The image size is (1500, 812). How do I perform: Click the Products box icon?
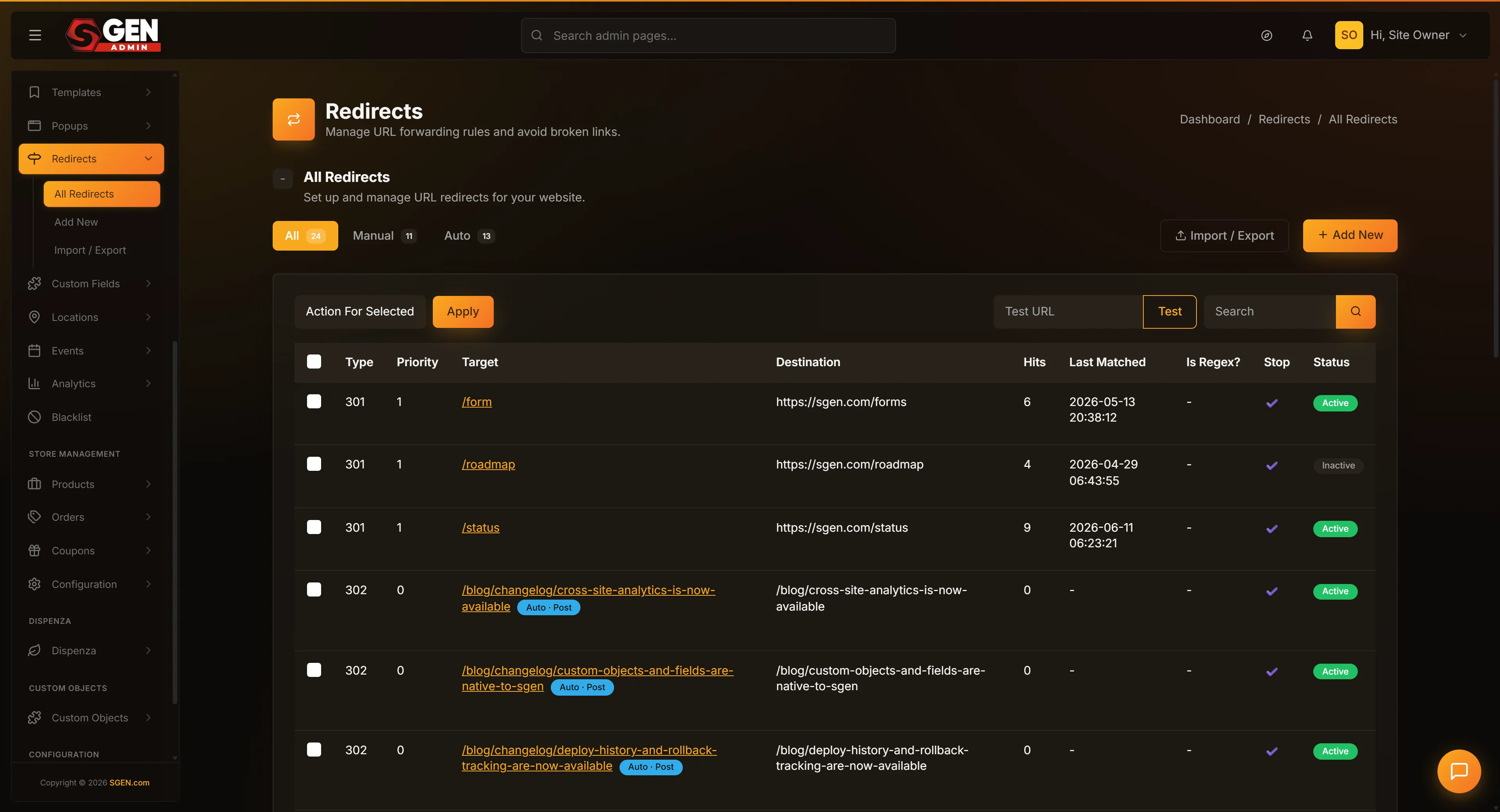(34, 484)
